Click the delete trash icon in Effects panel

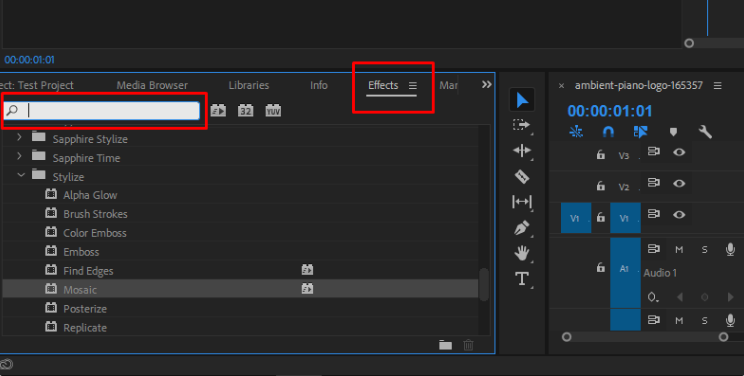click(x=468, y=345)
